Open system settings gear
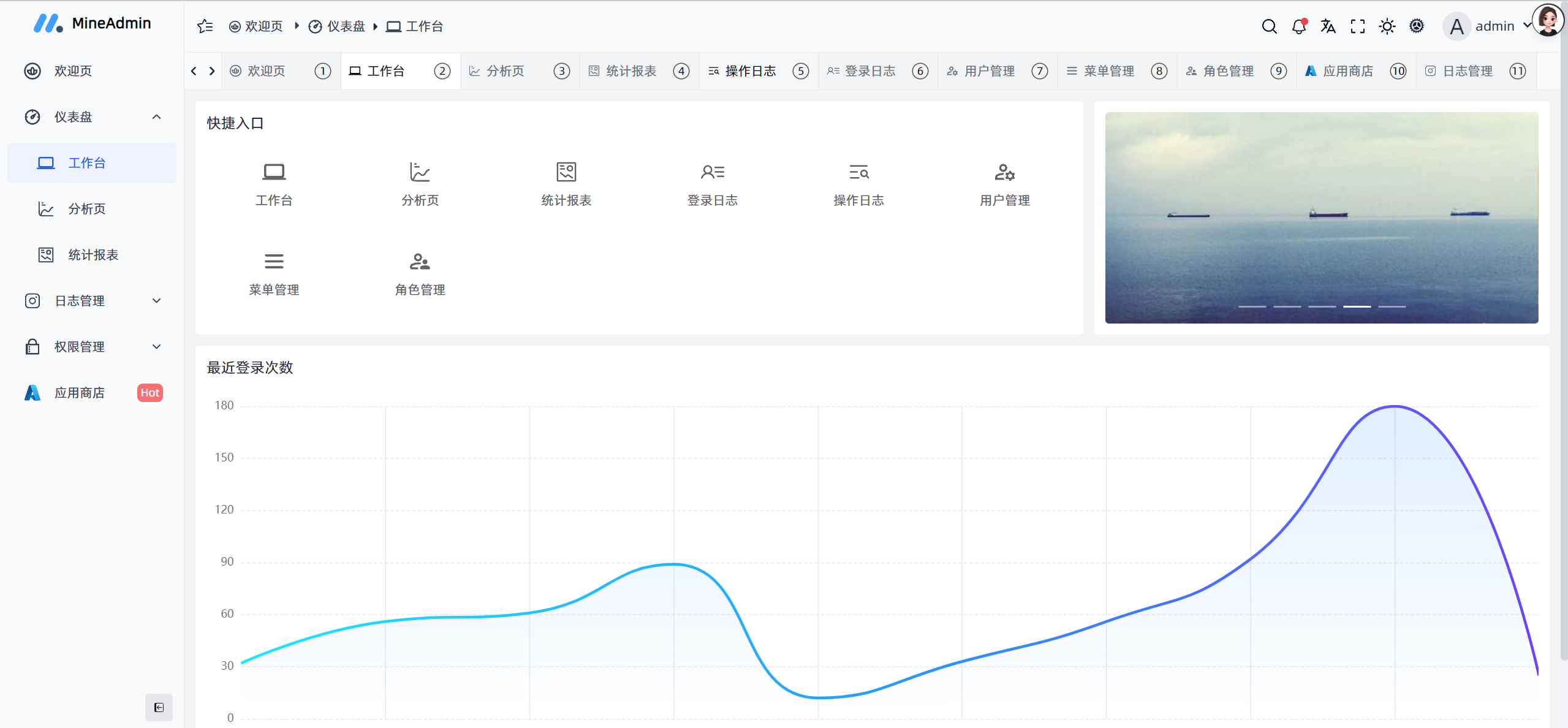This screenshot has width=1568, height=728. coord(1416,26)
